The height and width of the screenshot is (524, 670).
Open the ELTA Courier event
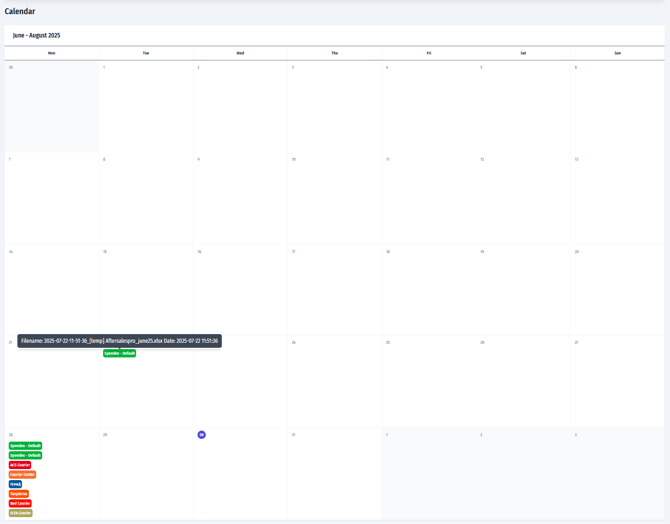[21, 513]
